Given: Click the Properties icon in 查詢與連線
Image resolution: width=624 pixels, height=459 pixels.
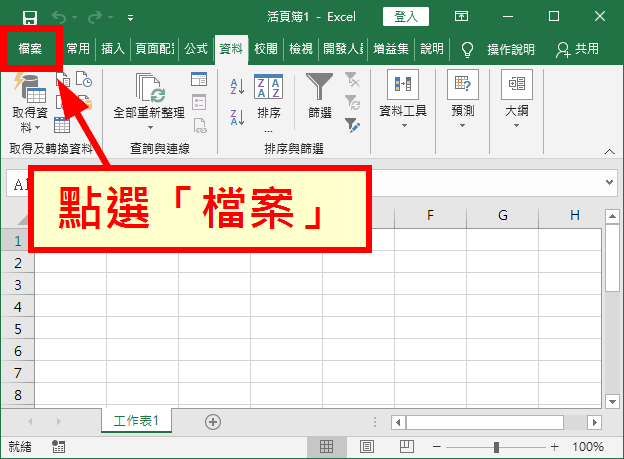Looking at the screenshot, I should (199, 102).
